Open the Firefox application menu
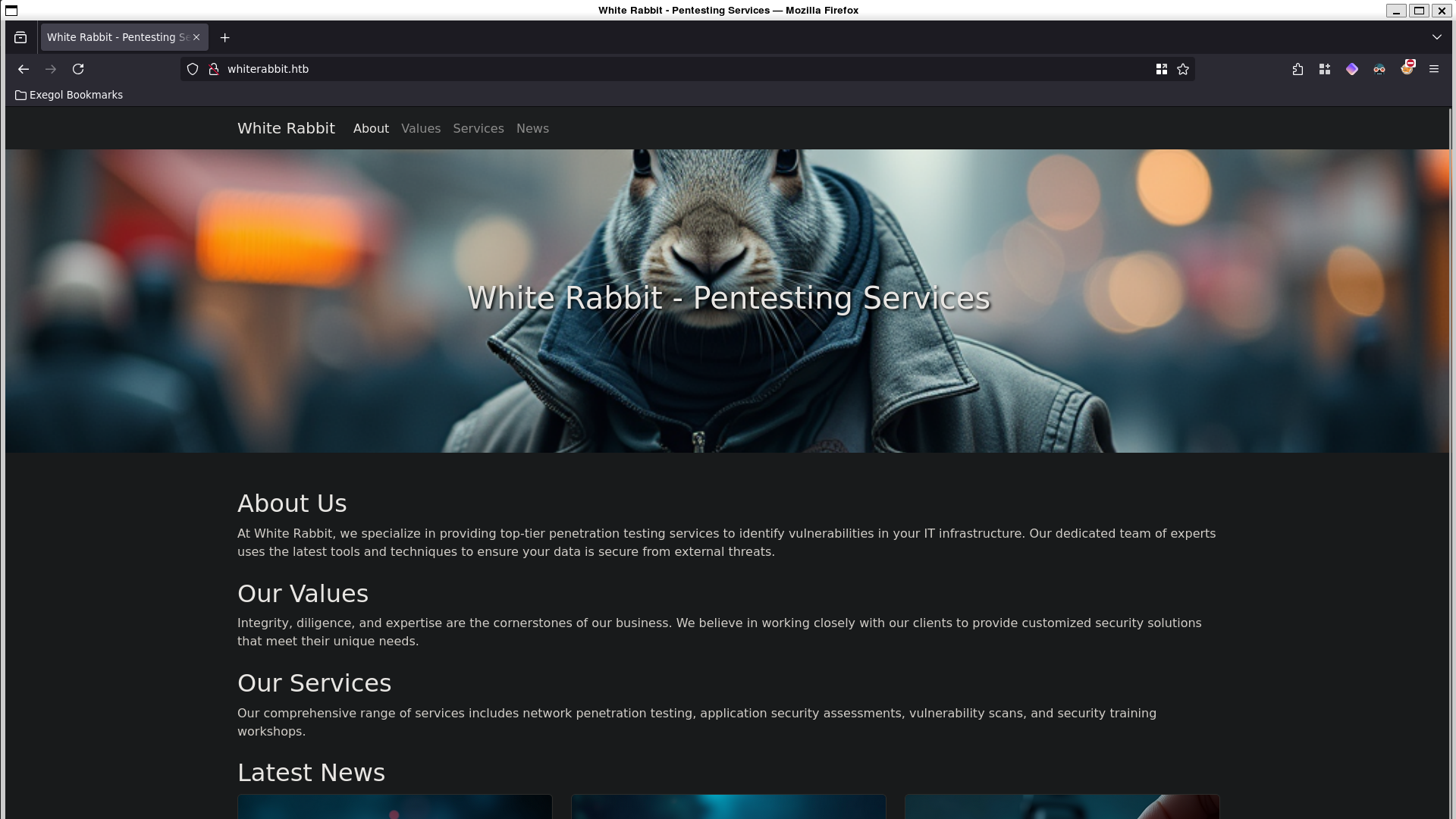This screenshot has width=1456, height=819. 1434,69
